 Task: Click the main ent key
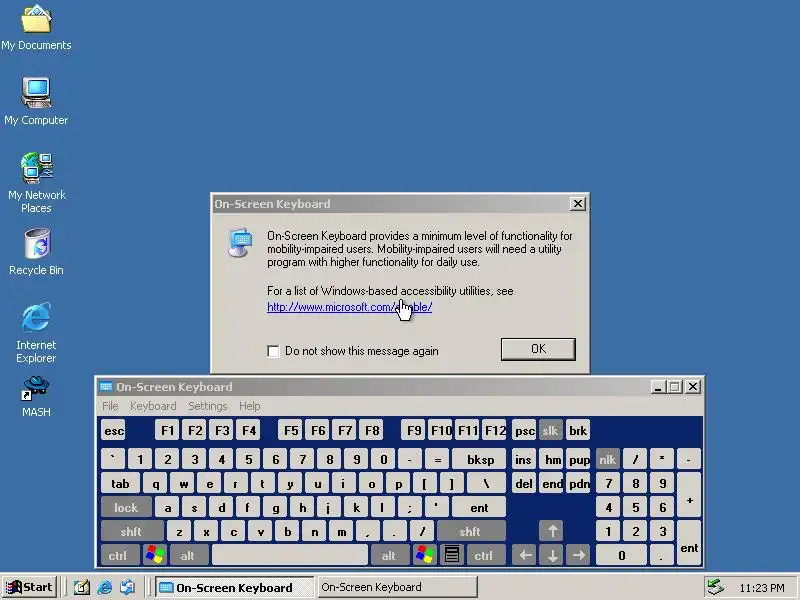pyautogui.click(x=479, y=508)
